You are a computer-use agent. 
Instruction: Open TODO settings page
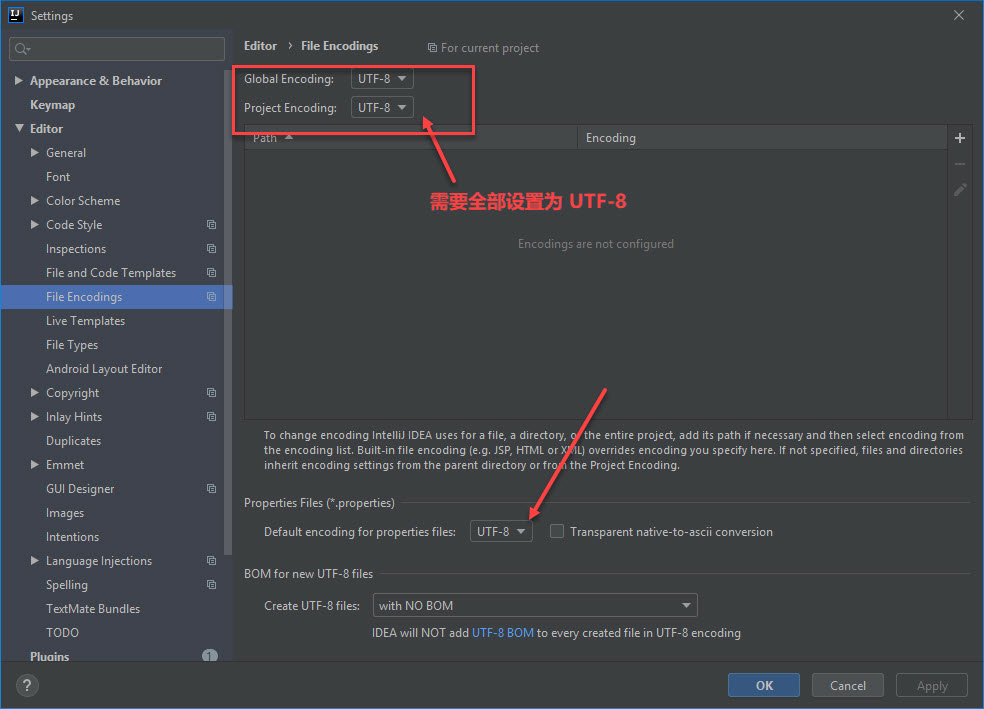pyautogui.click(x=62, y=632)
